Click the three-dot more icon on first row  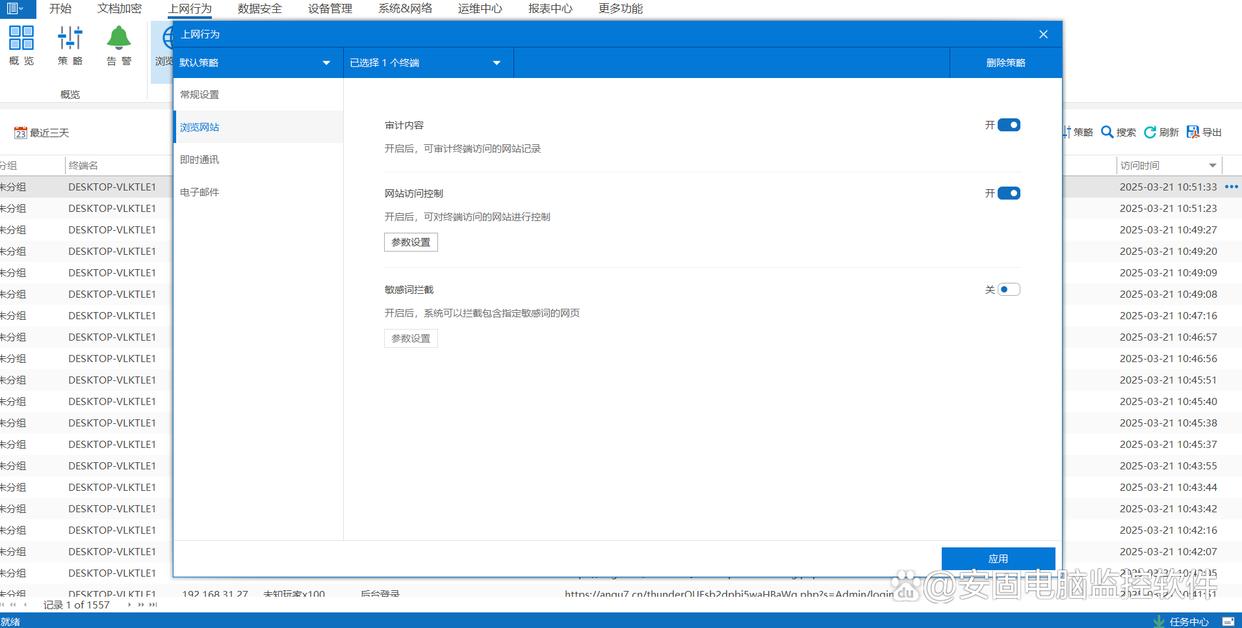(x=1231, y=187)
